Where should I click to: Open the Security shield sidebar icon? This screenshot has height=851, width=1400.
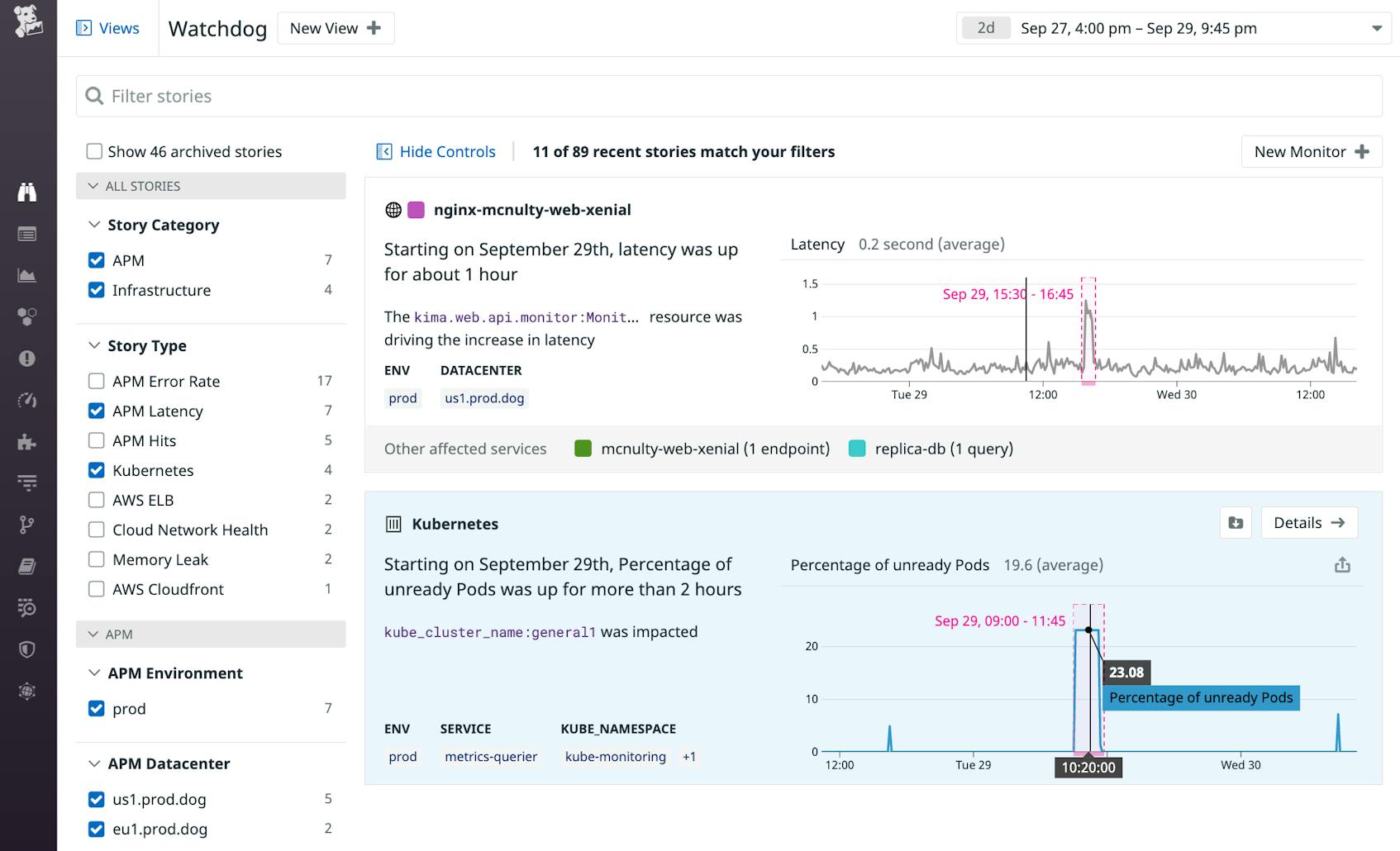click(x=28, y=650)
